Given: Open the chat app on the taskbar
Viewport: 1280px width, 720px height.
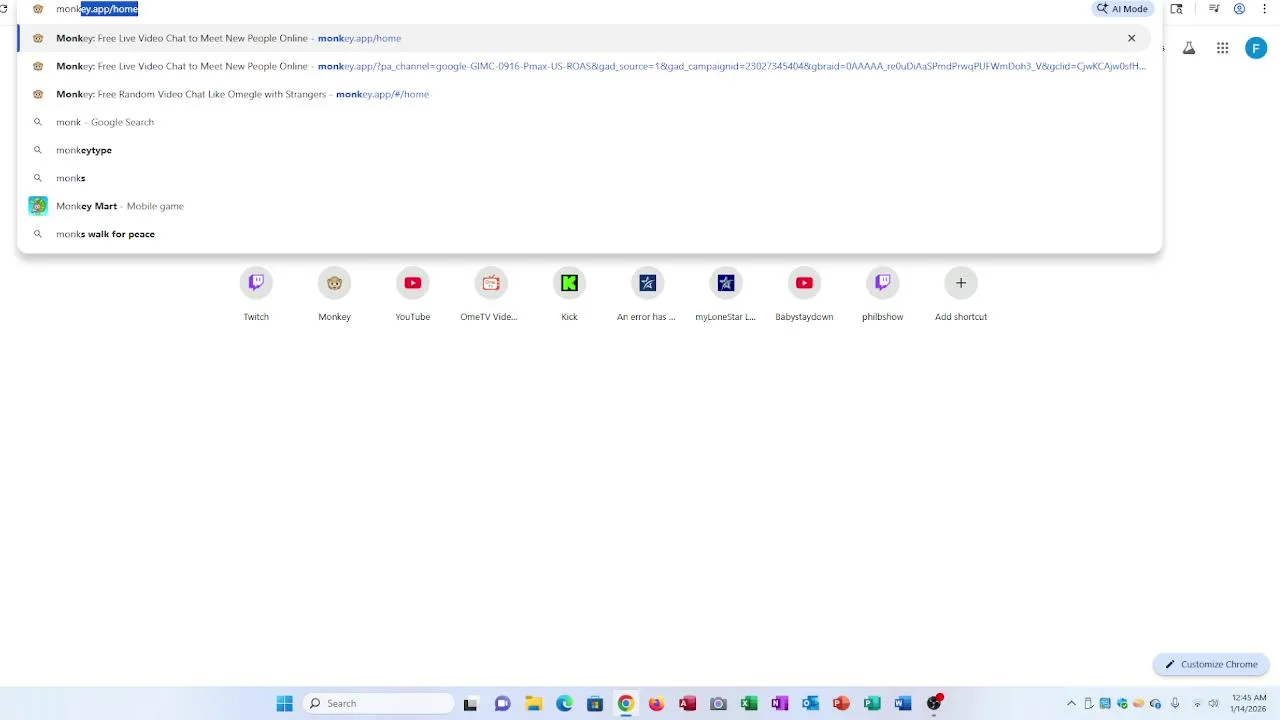Looking at the screenshot, I should [502, 703].
